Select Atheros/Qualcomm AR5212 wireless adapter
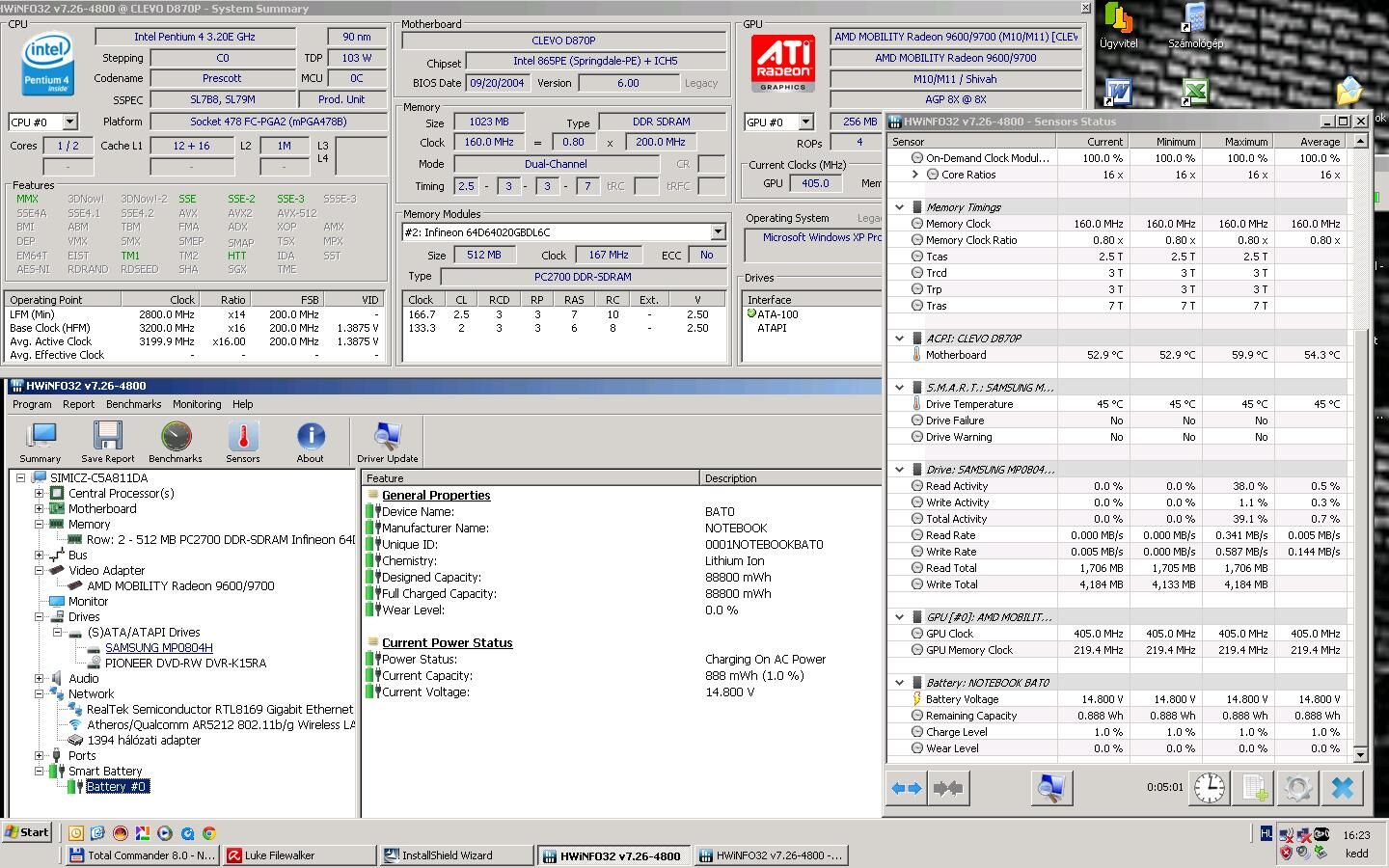1389x868 pixels. pos(221,724)
